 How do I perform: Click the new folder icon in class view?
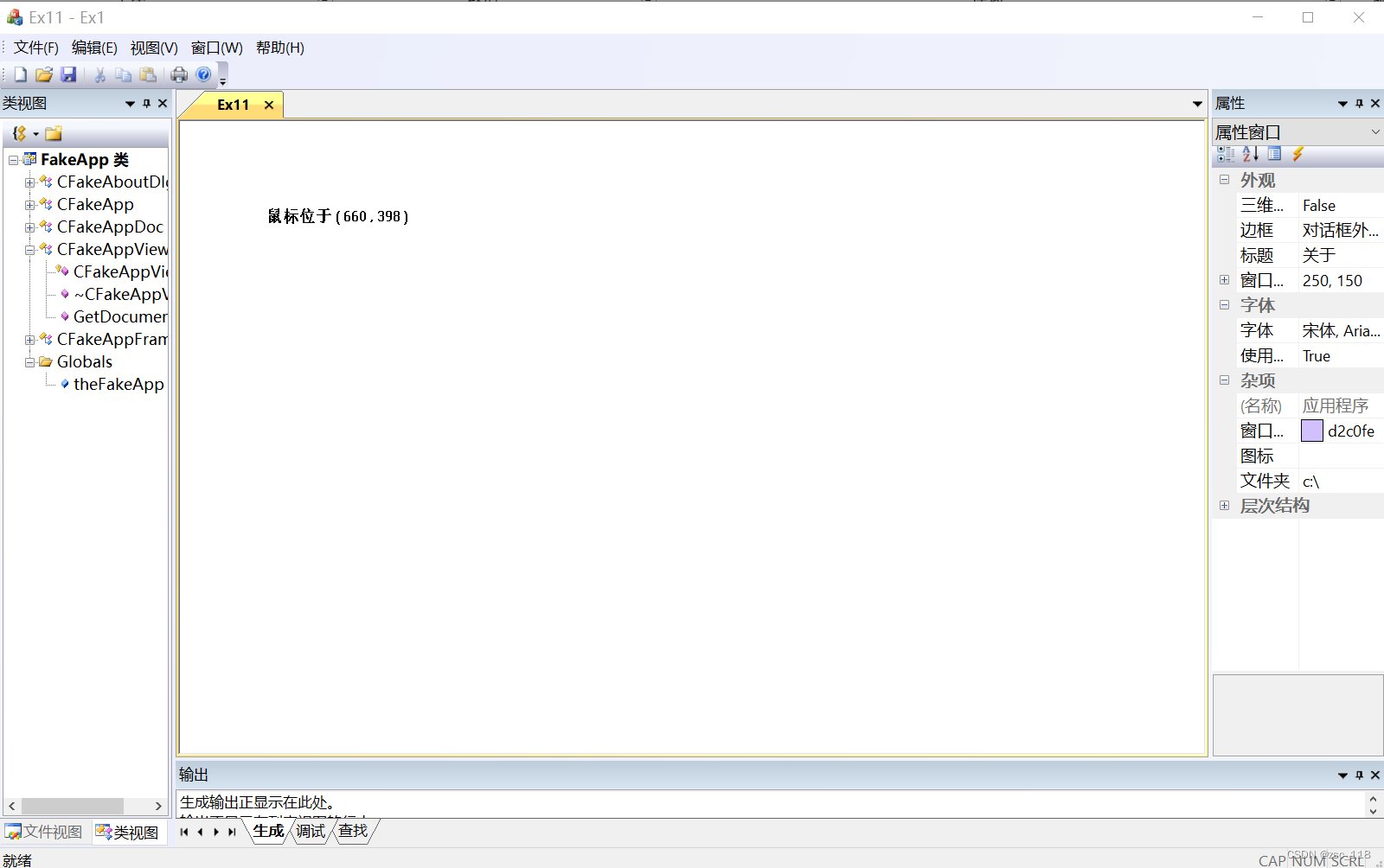click(54, 134)
